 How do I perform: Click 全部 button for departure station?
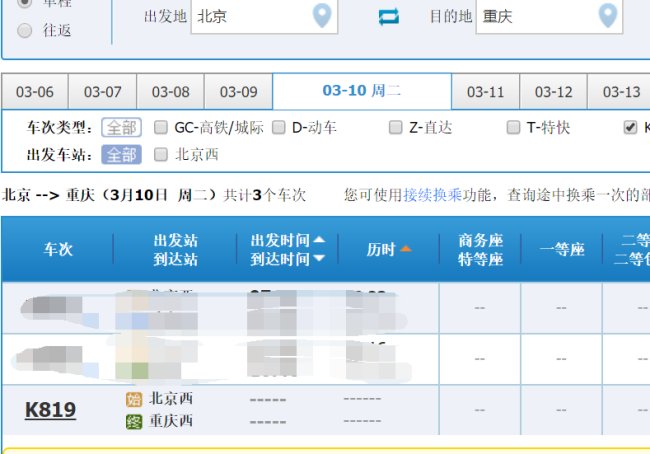click(x=121, y=155)
